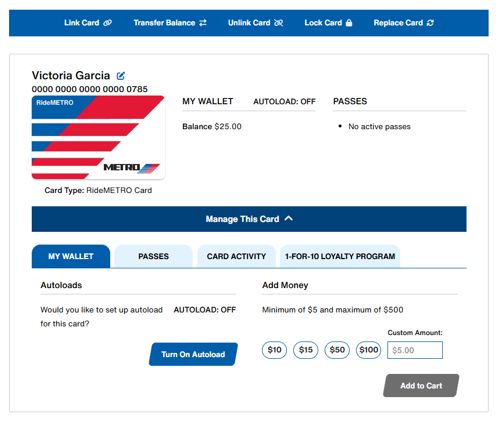This screenshot has height=424, width=500.
Task: Click the Custom Amount label
Action: 415,333
